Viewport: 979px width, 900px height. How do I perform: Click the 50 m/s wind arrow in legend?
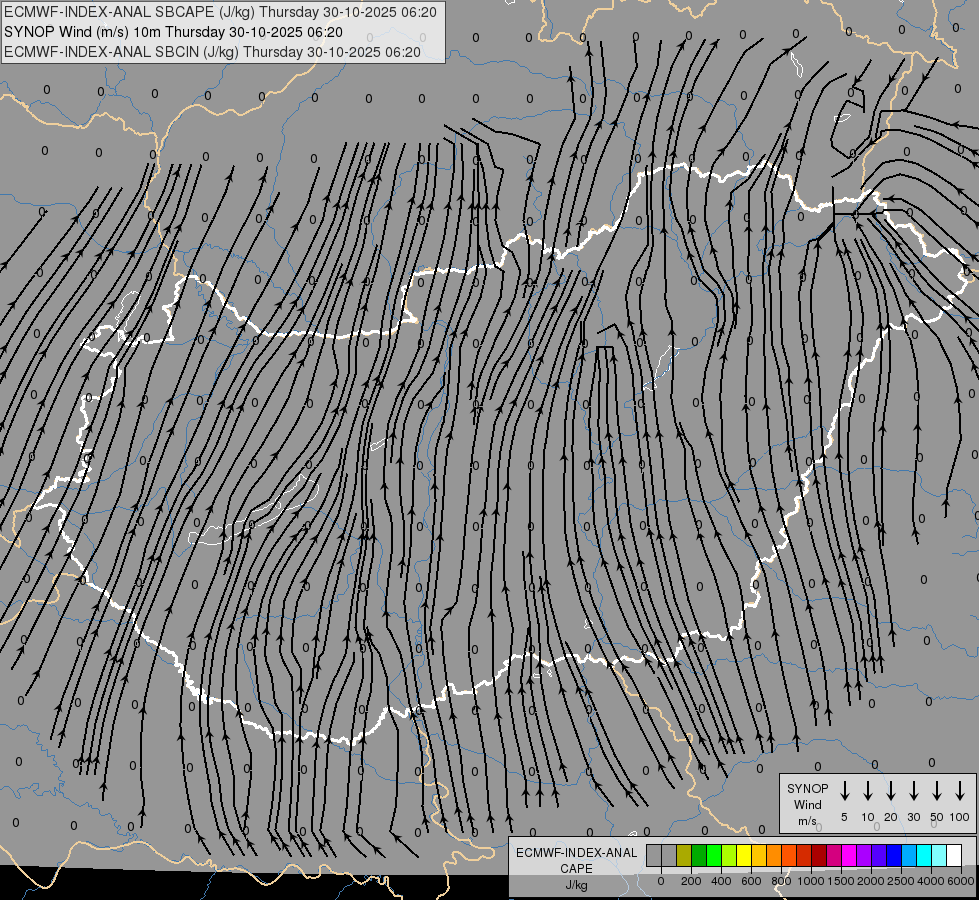coord(937,791)
